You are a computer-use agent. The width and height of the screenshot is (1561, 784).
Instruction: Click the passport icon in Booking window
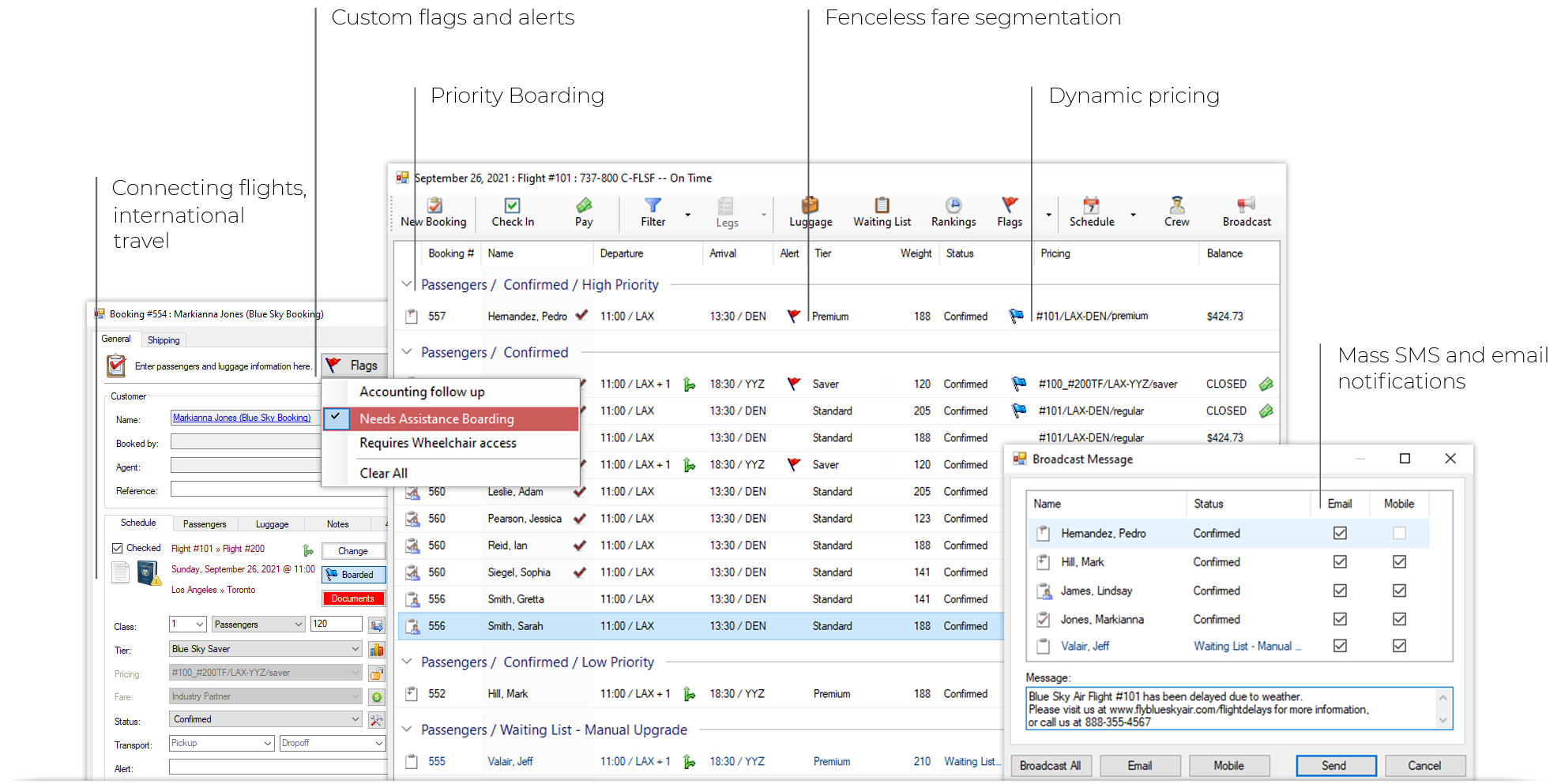click(x=147, y=572)
